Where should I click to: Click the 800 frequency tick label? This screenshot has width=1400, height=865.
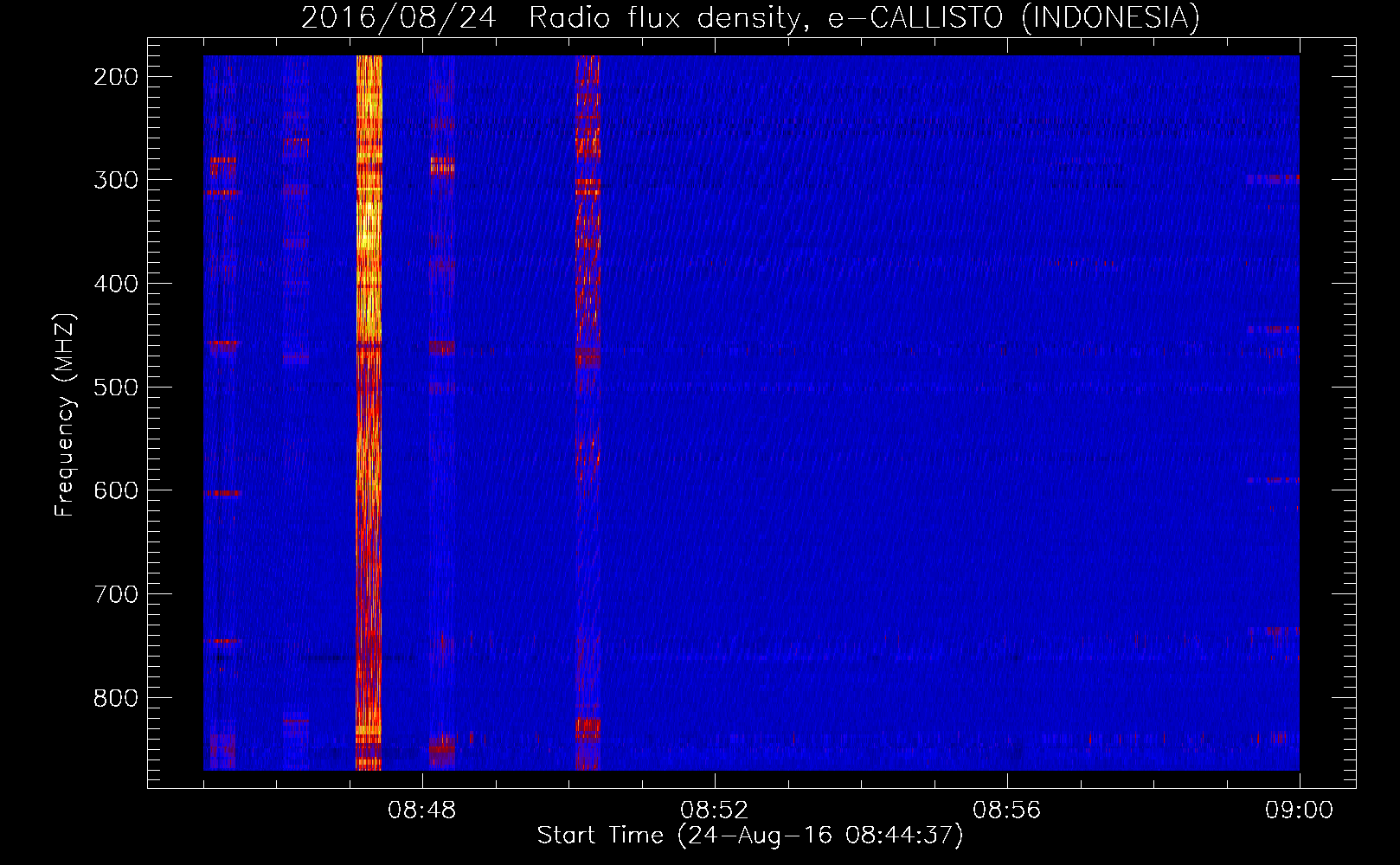tap(116, 697)
